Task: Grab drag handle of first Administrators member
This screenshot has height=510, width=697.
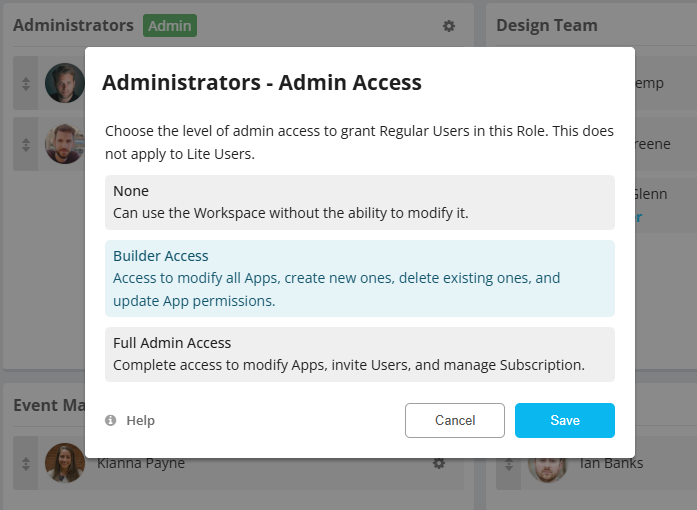Action: coord(26,83)
